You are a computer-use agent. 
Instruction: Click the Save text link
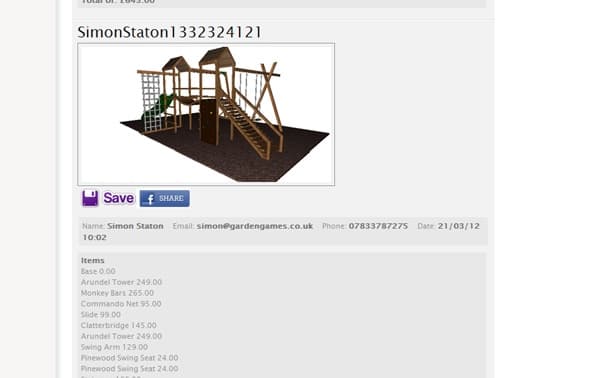(x=119, y=198)
